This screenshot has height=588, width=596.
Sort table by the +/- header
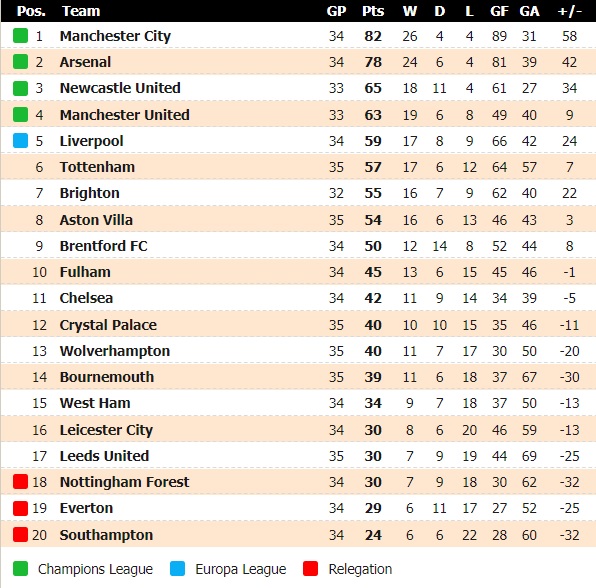[x=569, y=11]
